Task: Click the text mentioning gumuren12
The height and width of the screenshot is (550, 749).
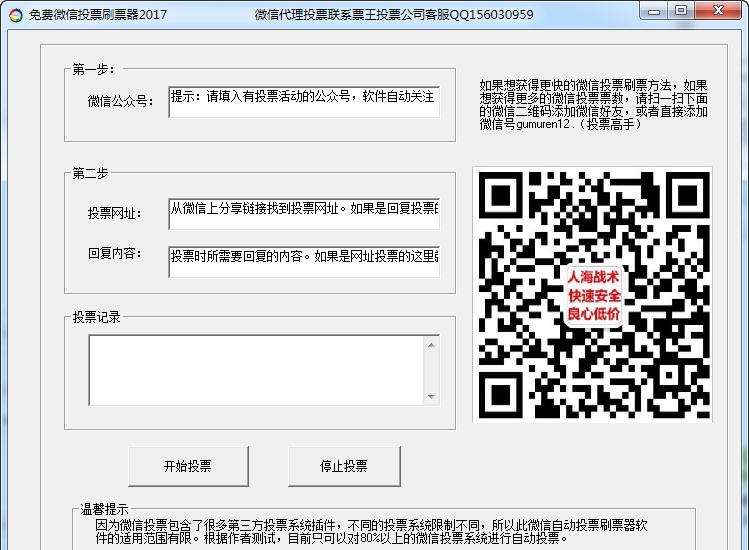Action: point(593,105)
